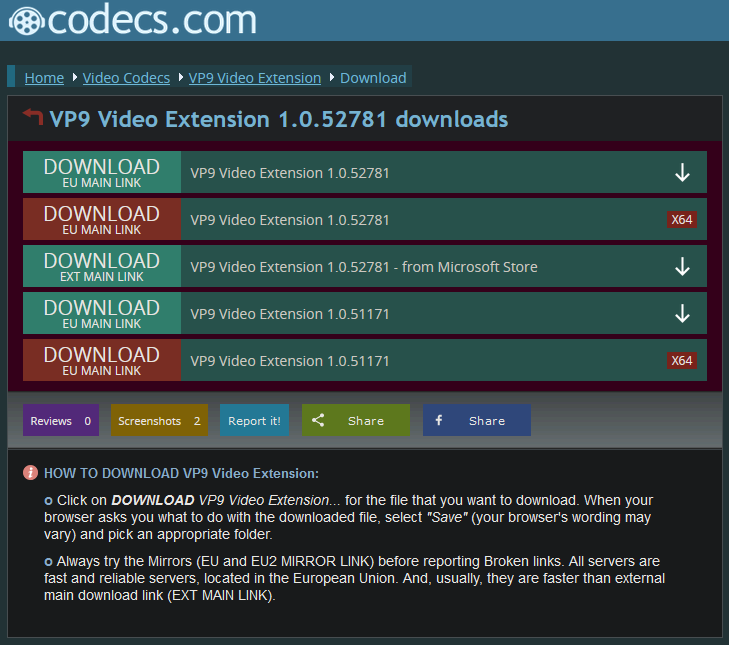729x645 pixels.
Task: Click green DOWNLOAD button for version 1.0.51171
Action: (102, 313)
